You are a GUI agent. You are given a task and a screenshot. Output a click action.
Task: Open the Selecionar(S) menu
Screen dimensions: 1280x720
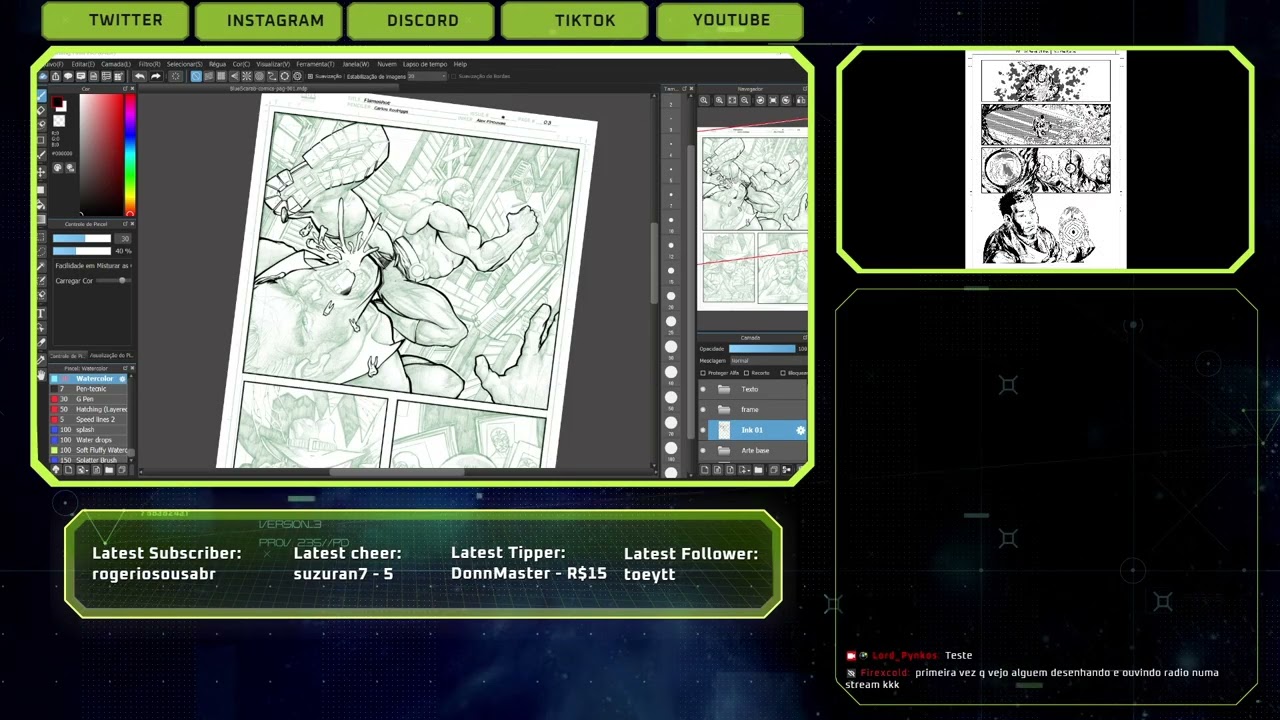pyautogui.click(x=185, y=64)
